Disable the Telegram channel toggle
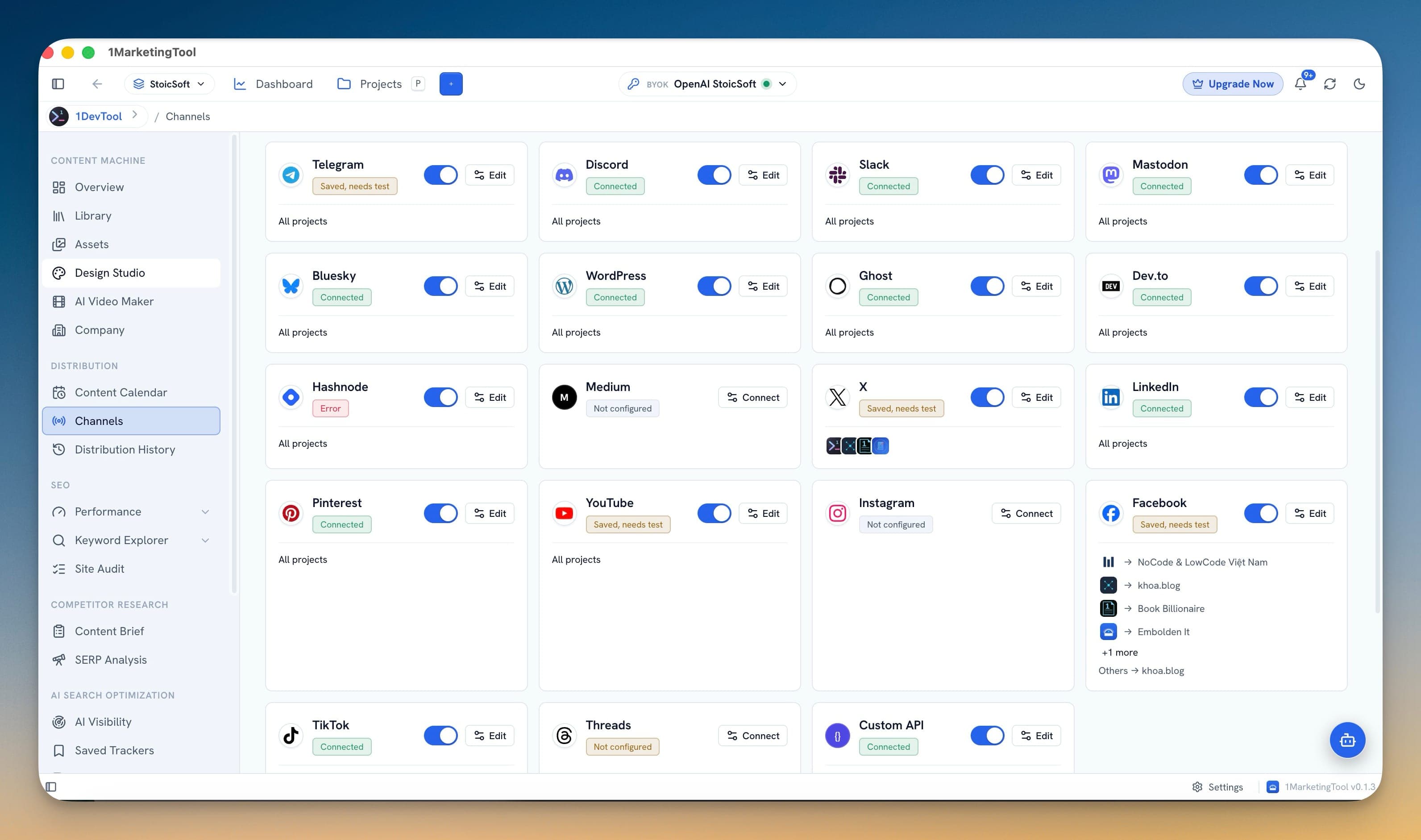 [x=441, y=175]
